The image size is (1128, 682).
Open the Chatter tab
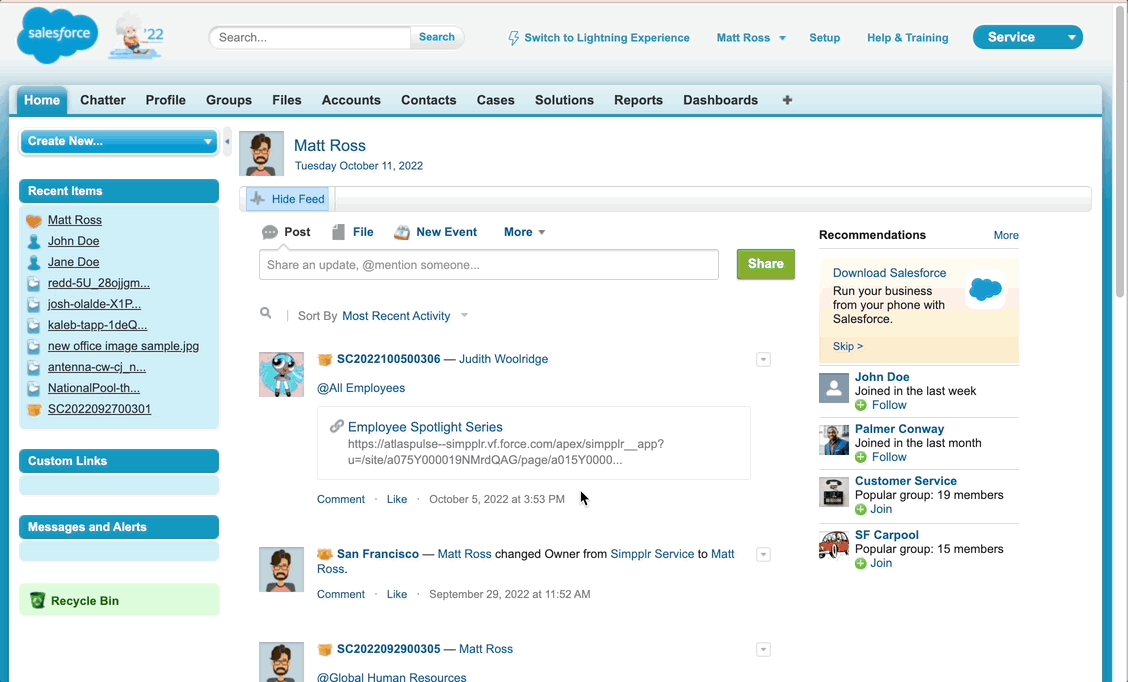[103, 100]
